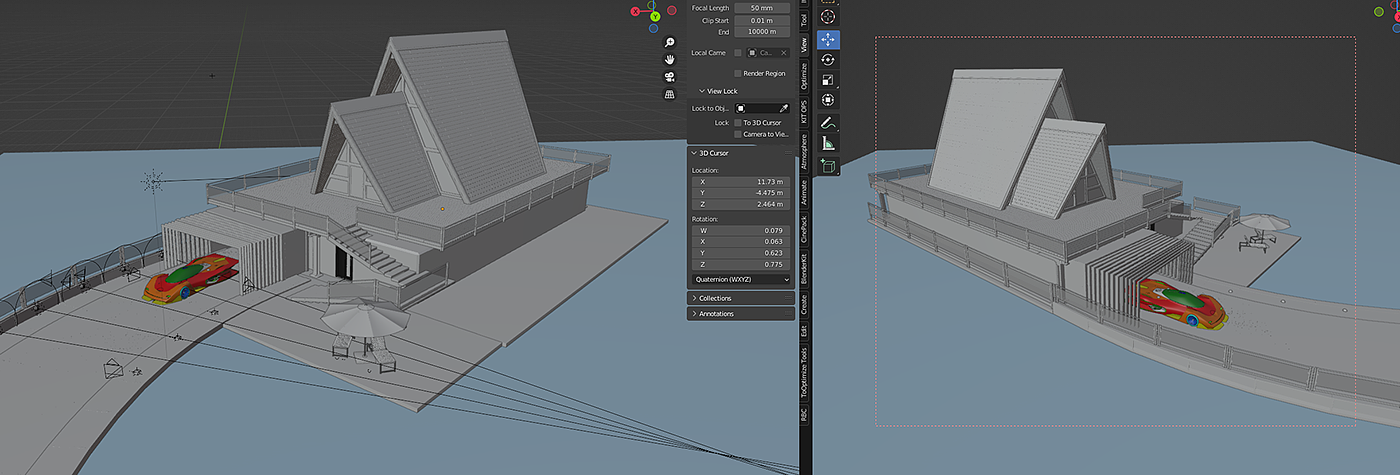Select the Scale tool
Viewport: 1400px width, 475px height.
[828, 80]
